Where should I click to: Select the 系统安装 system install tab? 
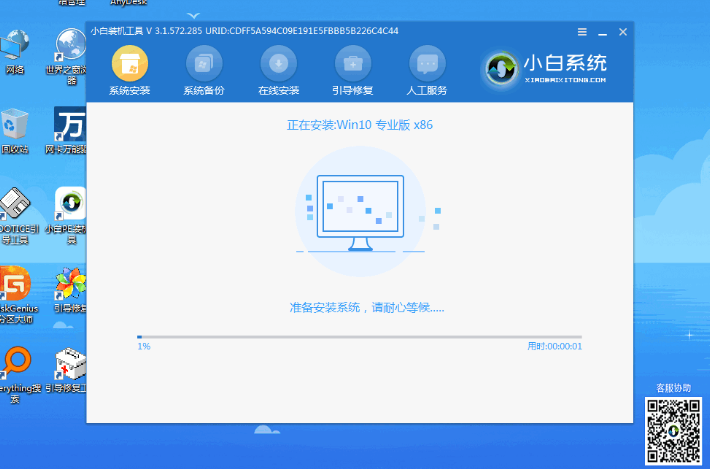click(130, 71)
